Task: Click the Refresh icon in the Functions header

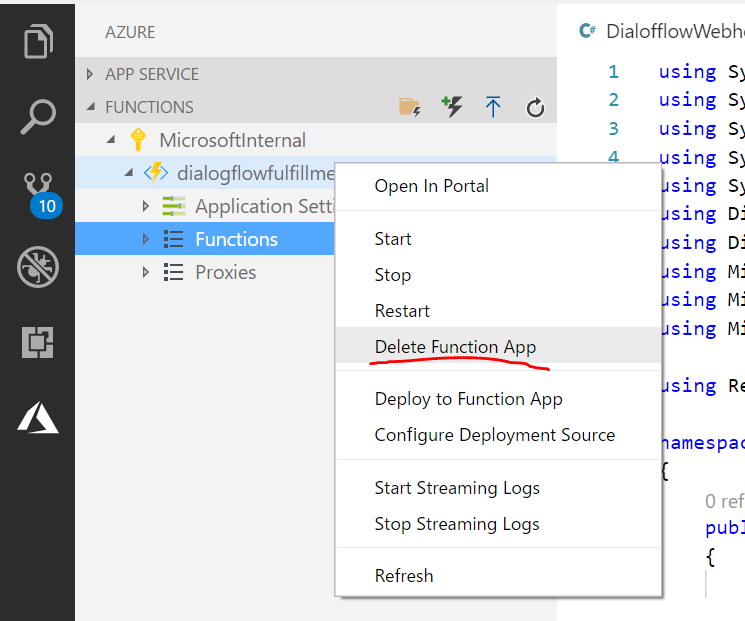Action: point(535,107)
